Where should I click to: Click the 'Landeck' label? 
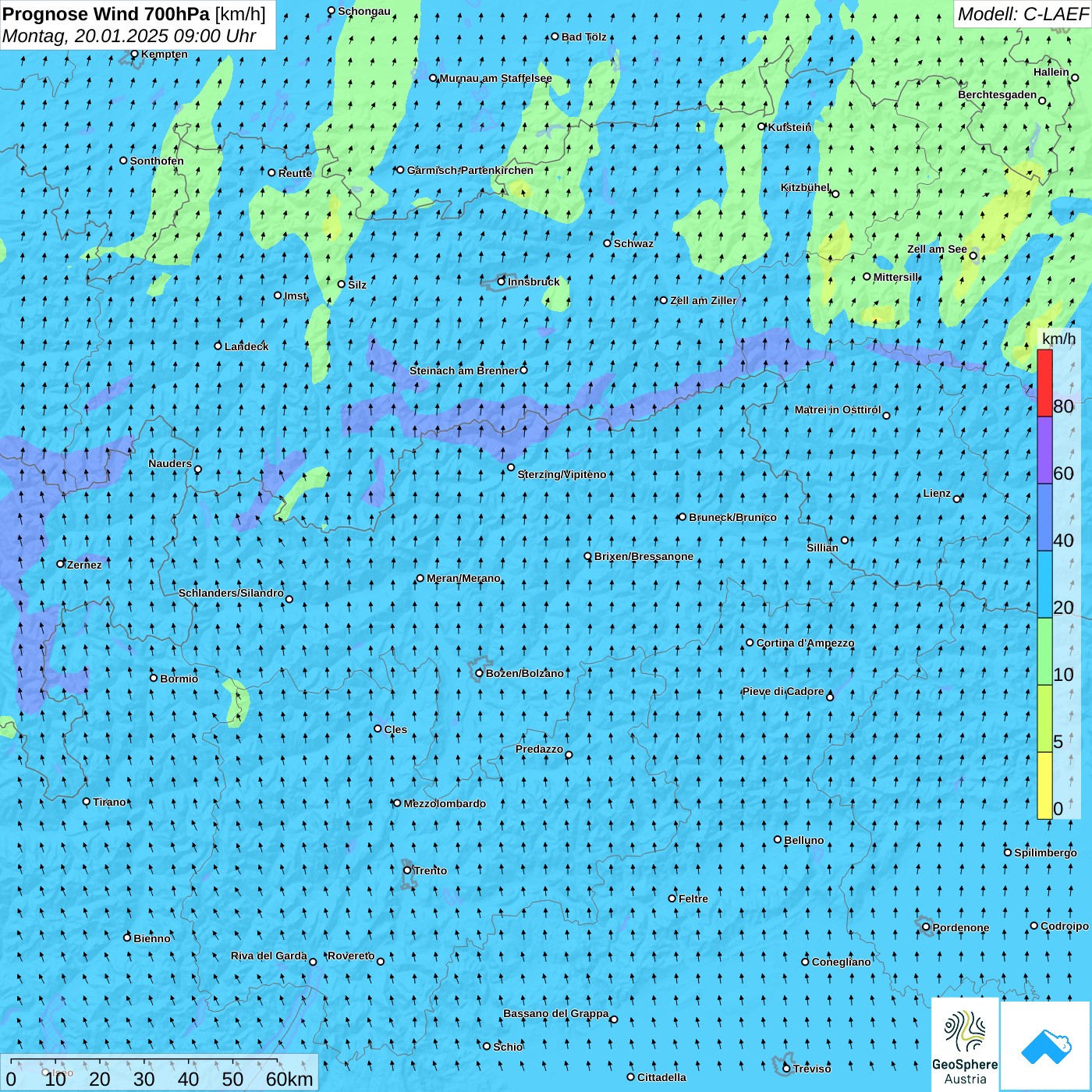click(246, 346)
